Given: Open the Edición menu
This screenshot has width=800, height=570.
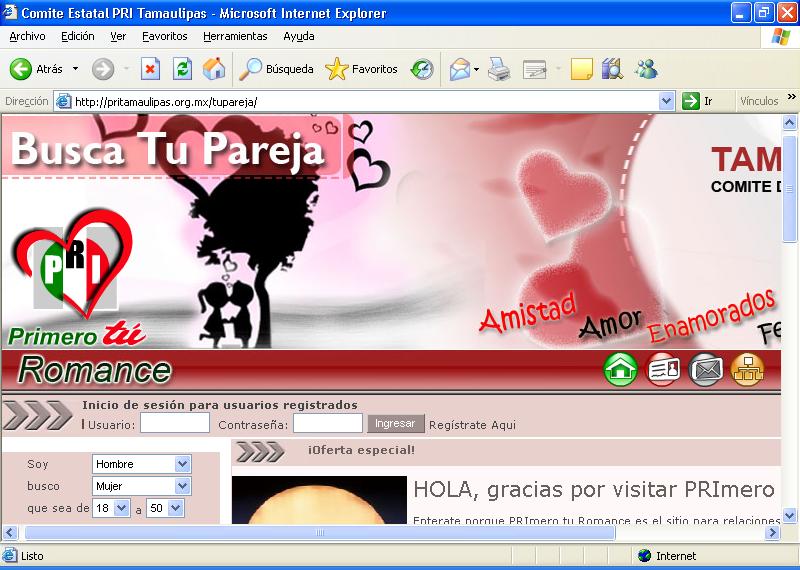Looking at the screenshot, I should [78, 36].
